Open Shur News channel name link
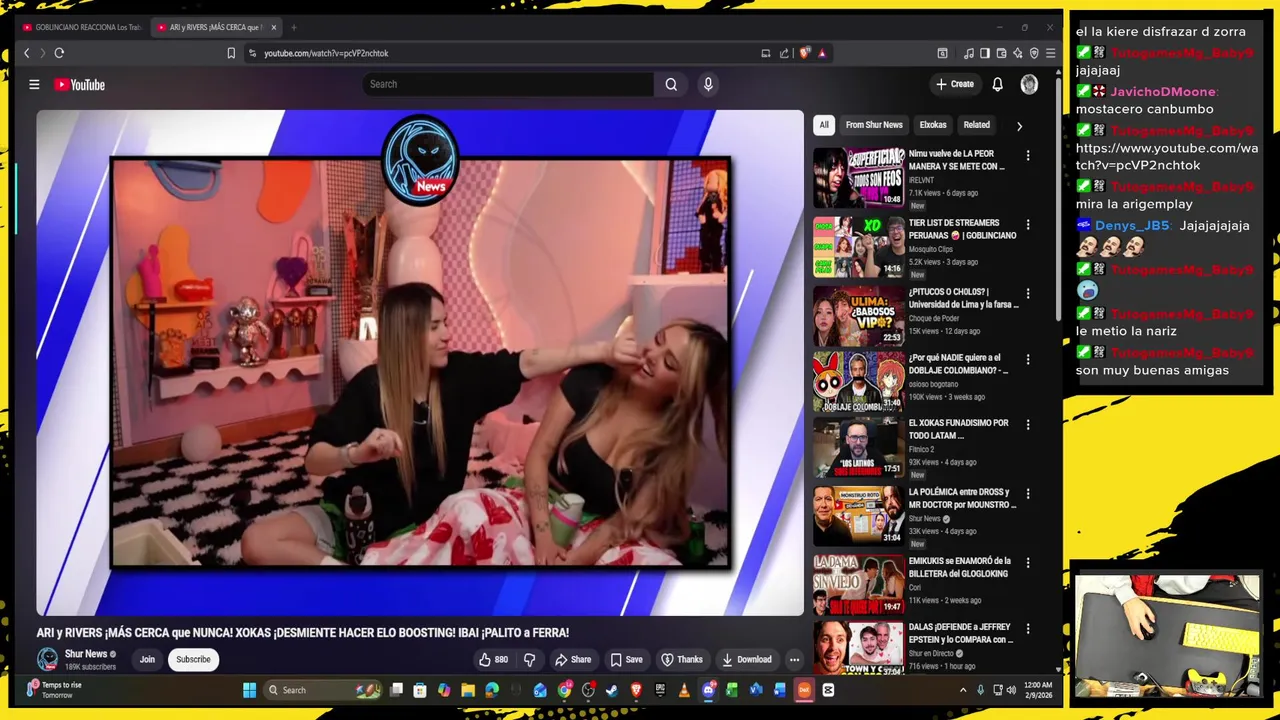Screen dimensions: 1280x720 point(86,654)
